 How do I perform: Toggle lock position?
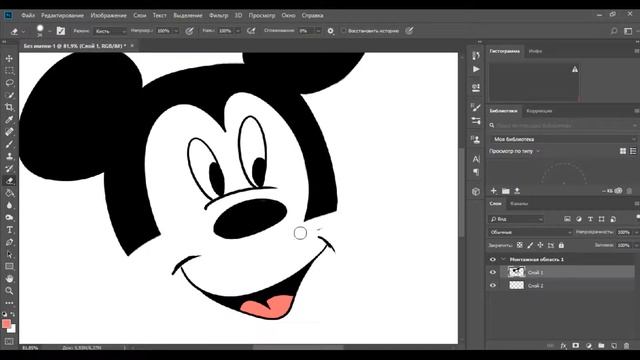(540, 245)
